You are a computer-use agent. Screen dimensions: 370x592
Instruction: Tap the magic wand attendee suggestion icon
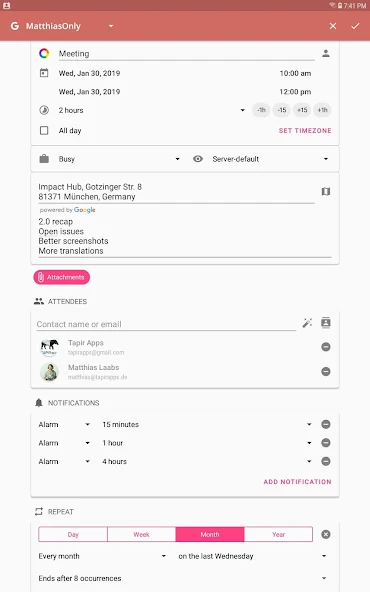[x=307, y=323]
